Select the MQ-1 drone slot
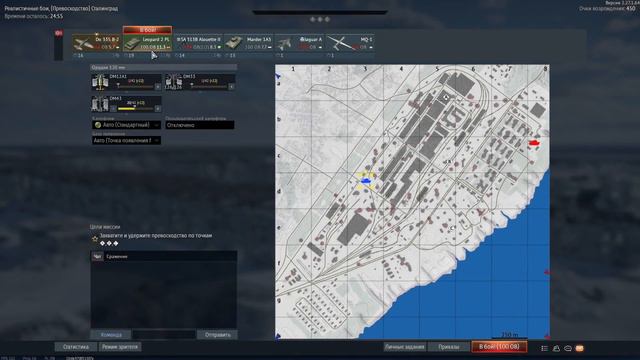 350,43
